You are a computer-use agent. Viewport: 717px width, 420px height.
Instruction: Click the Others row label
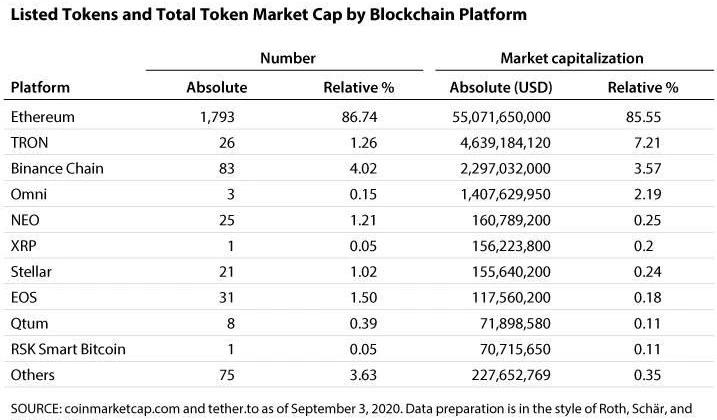pyautogui.click(x=32, y=375)
